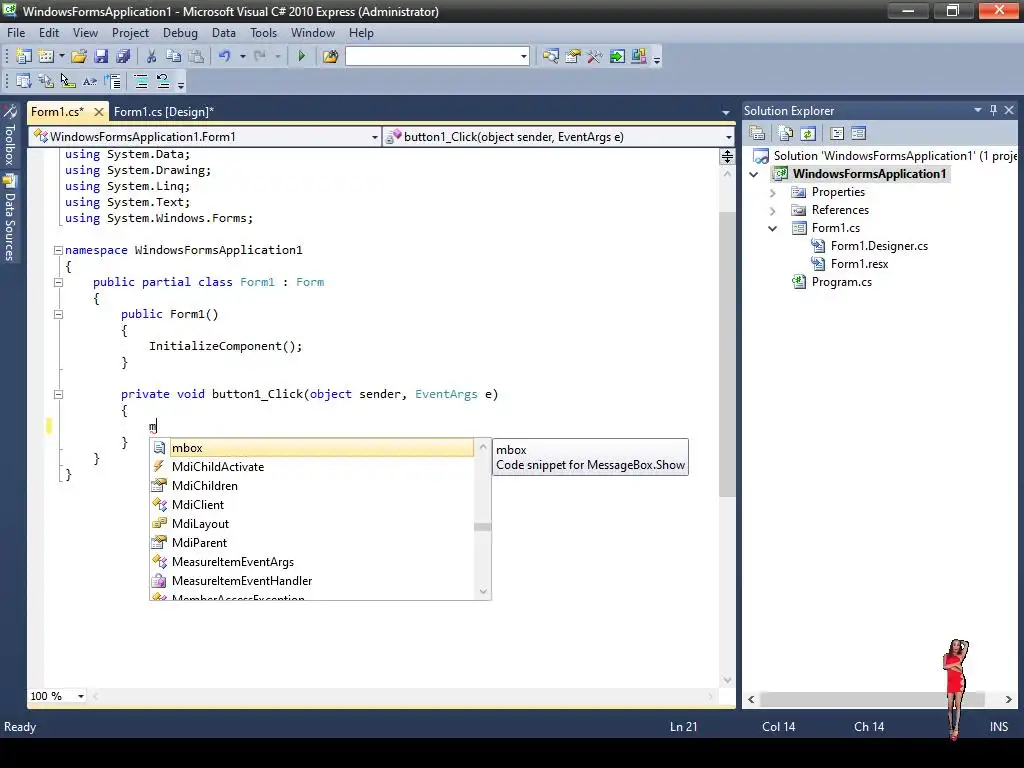The width and height of the screenshot is (1024, 768).
Task: Click the Save All icon
Action: (123, 56)
